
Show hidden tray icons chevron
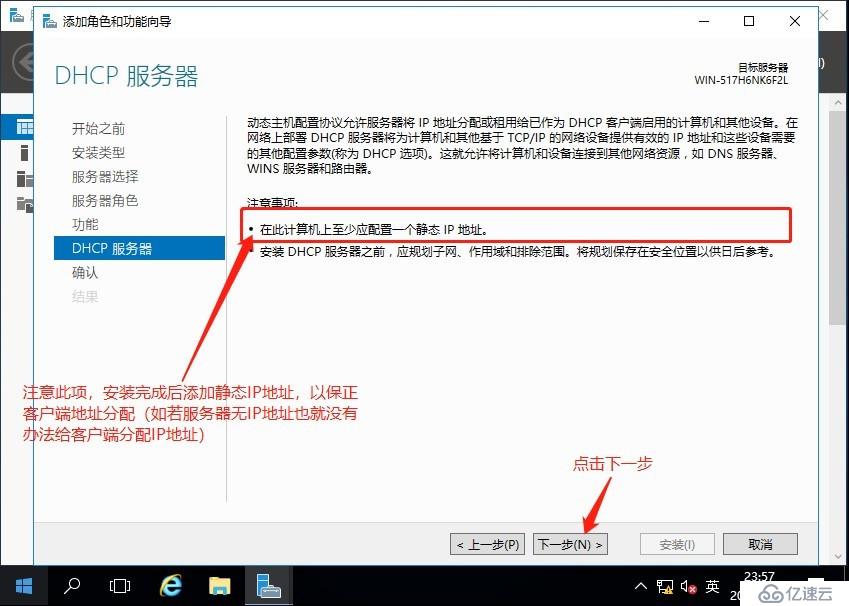click(x=641, y=586)
